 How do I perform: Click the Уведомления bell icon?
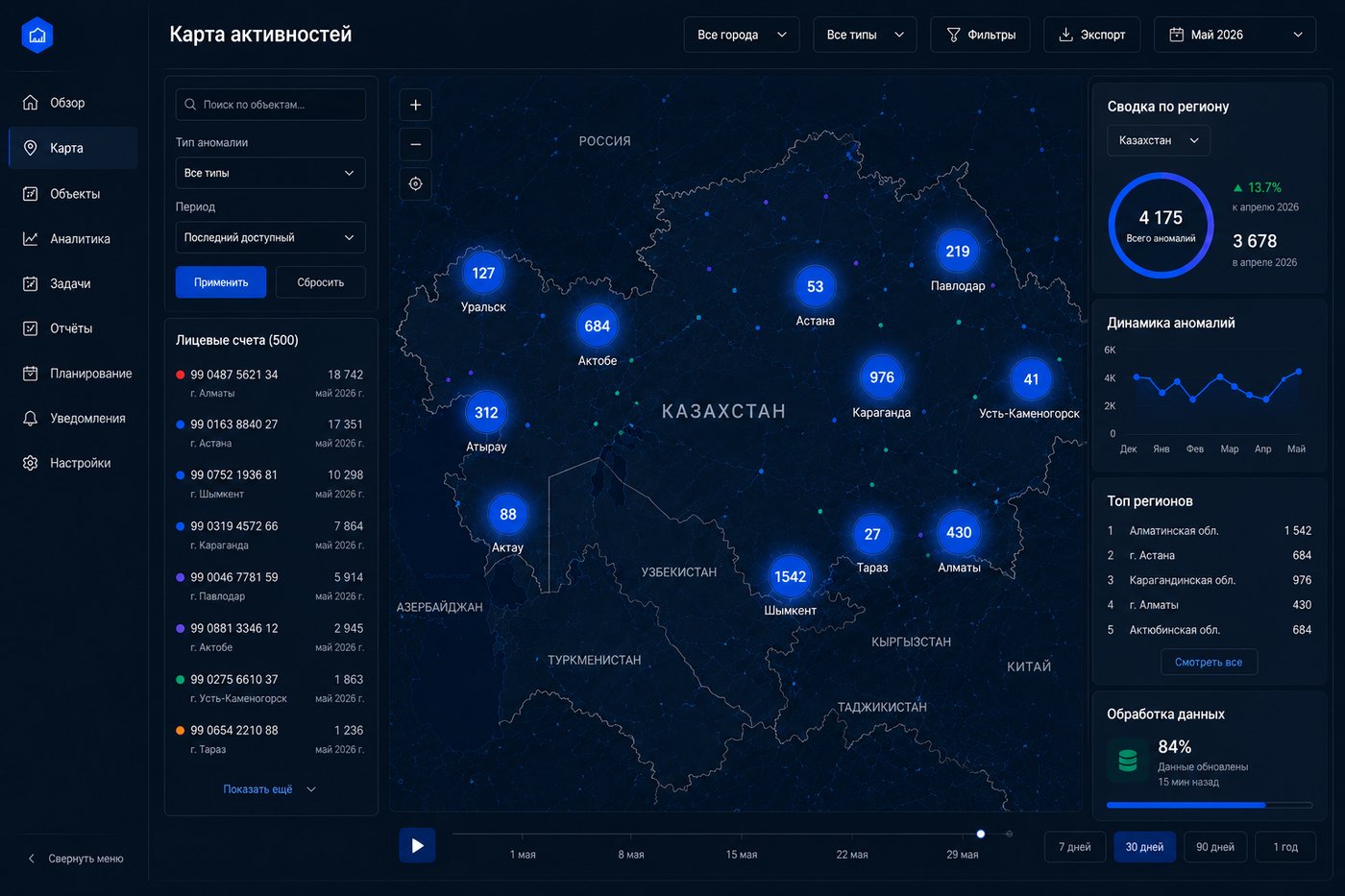click(31, 419)
